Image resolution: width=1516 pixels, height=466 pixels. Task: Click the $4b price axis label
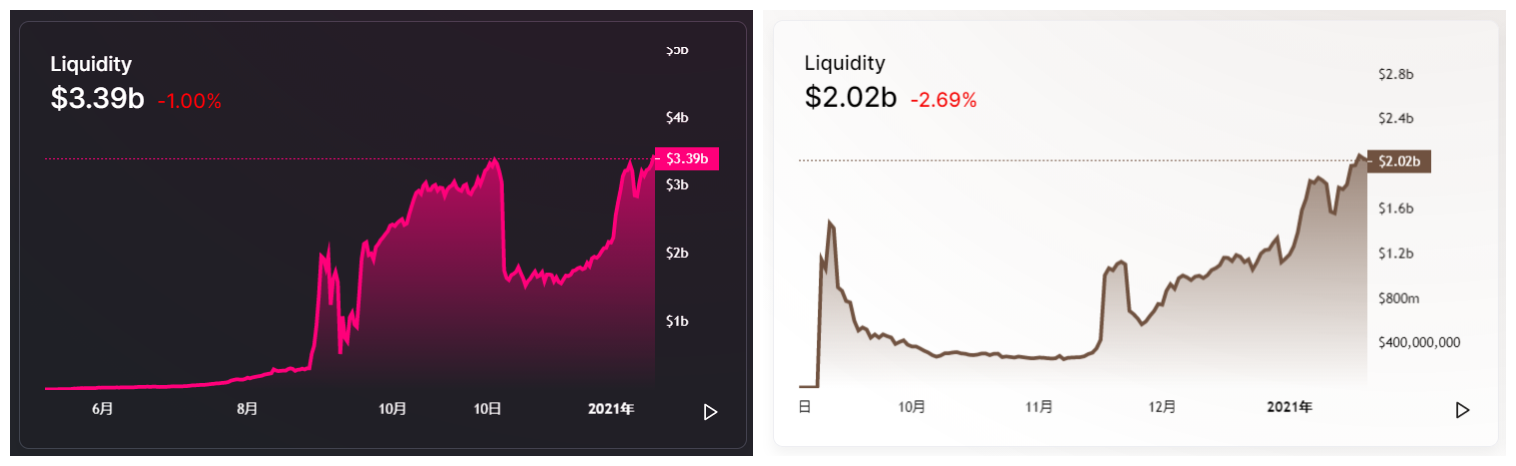tap(678, 118)
